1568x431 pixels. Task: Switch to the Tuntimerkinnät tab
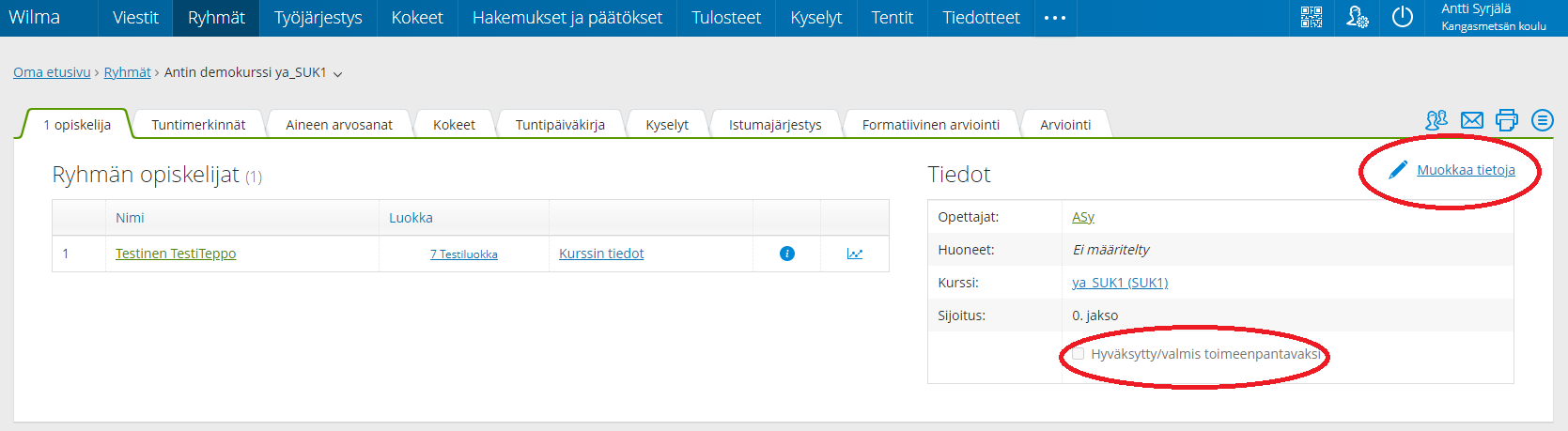(198, 125)
